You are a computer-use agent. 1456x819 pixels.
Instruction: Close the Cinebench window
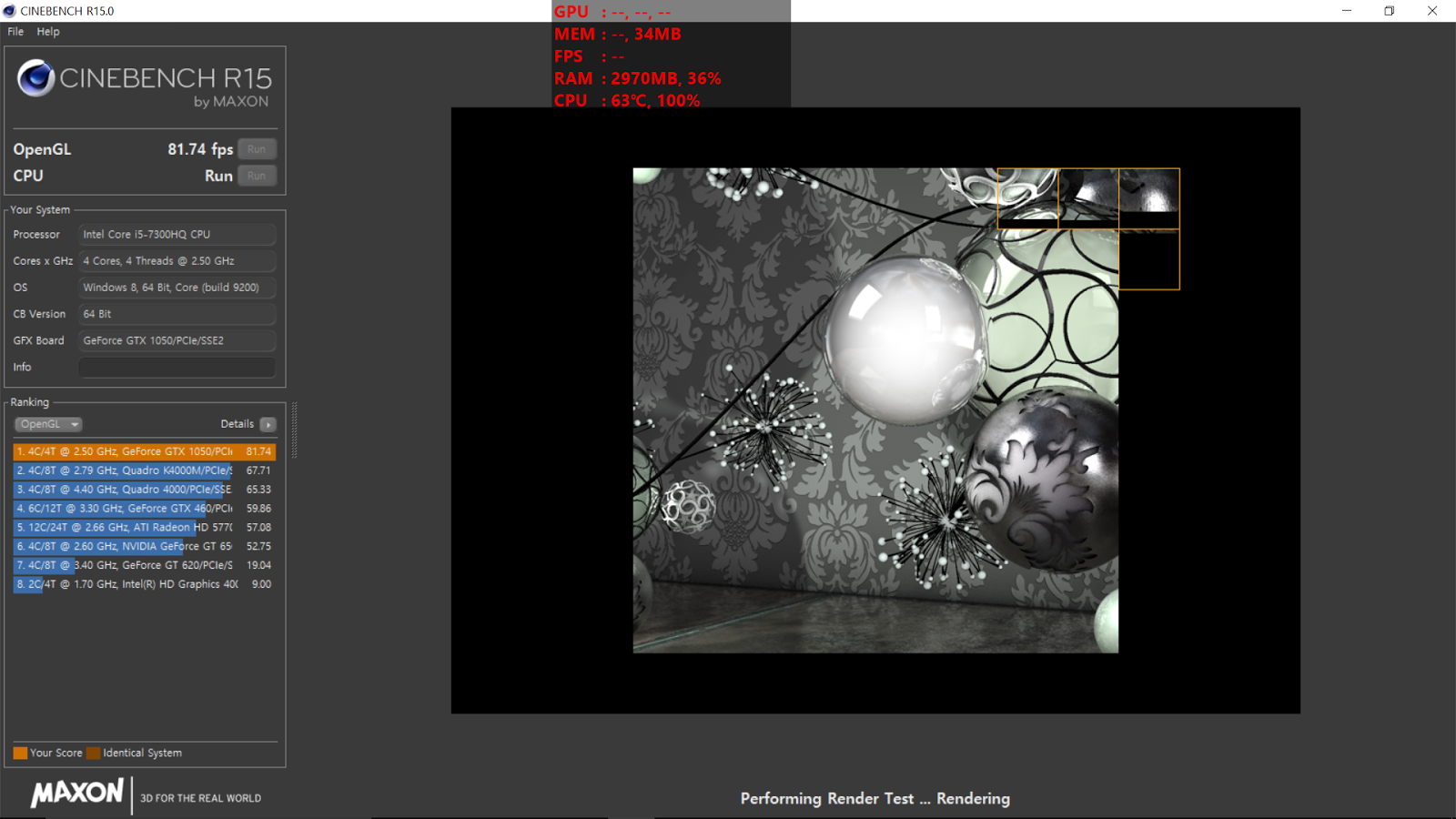click(1432, 11)
